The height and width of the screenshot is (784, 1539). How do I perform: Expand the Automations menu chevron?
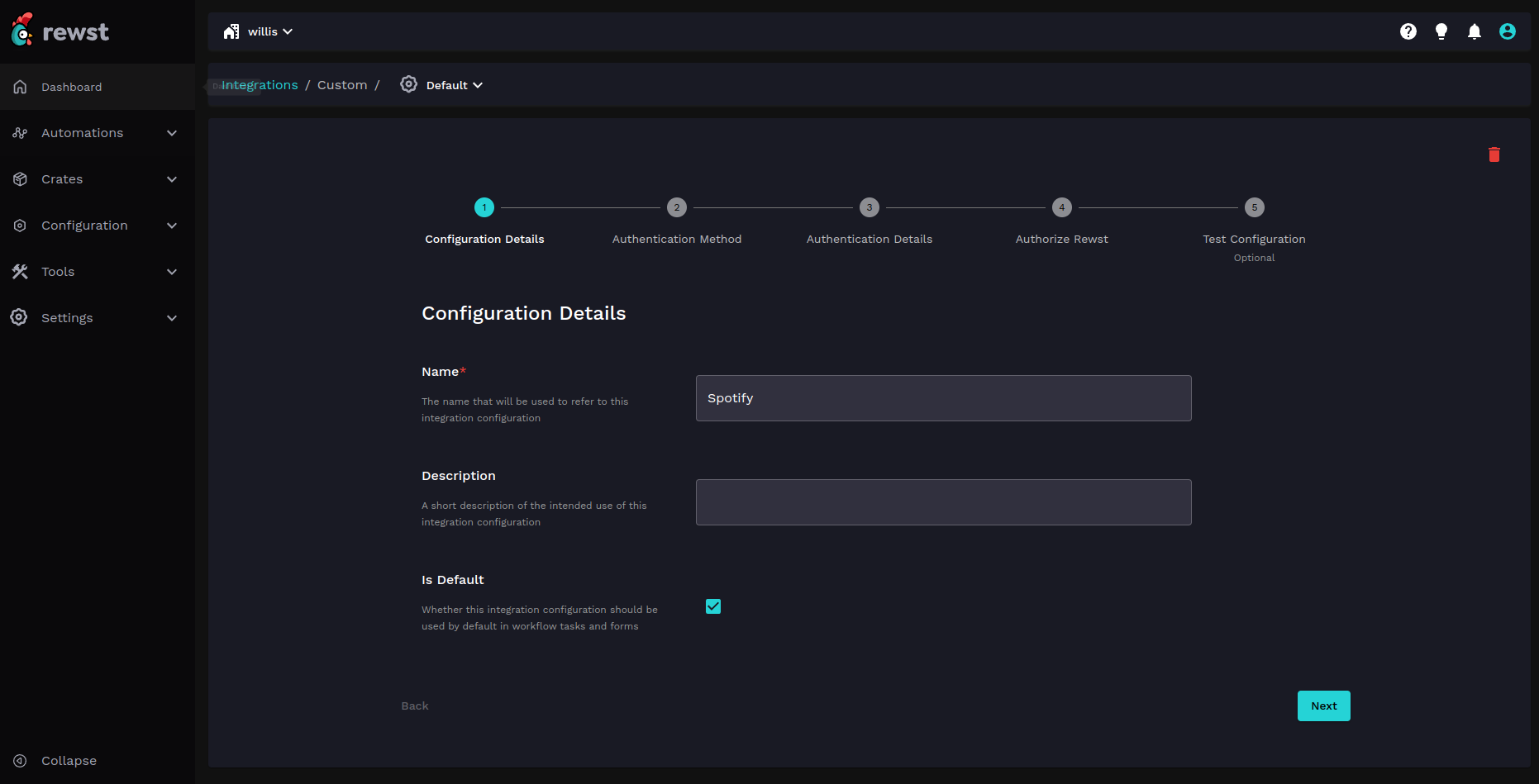click(172, 133)
